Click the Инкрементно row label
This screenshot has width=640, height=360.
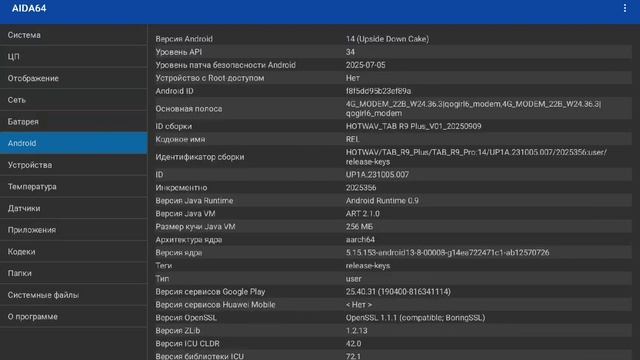[x=181, y=187]
